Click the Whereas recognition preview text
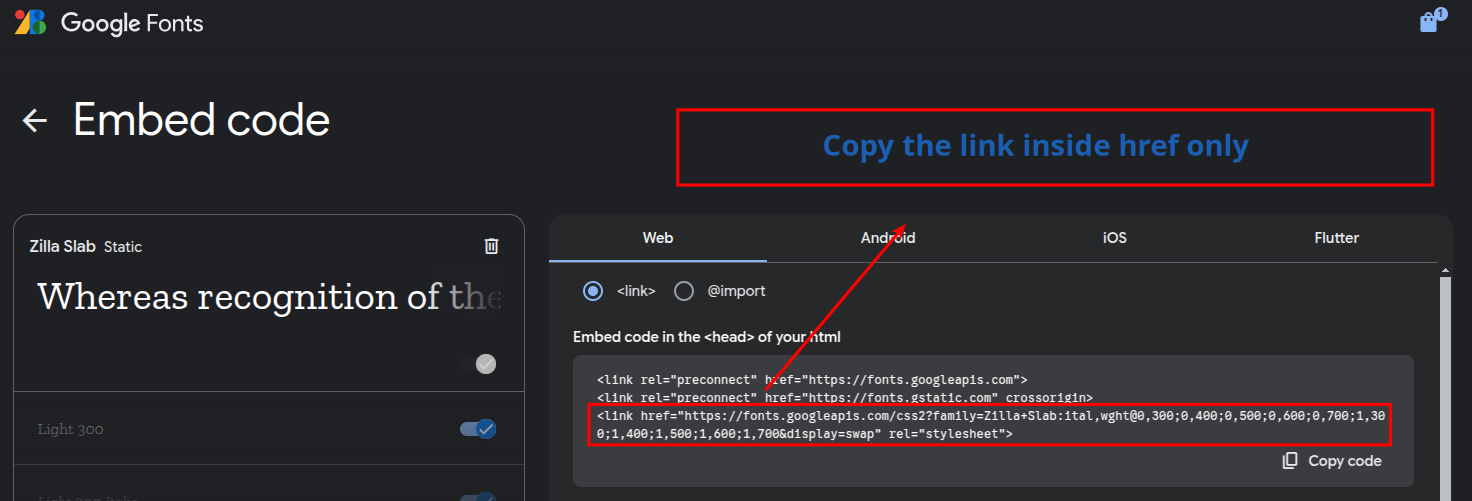This screenshot has height=501, width=1472. pyautogui.click(x=268, y=297)
